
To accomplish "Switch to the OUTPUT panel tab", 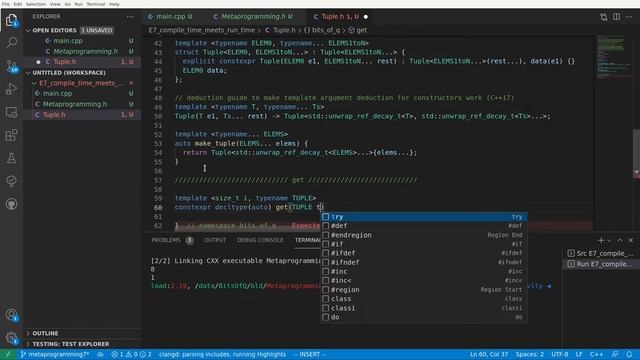I will point(215,240).
